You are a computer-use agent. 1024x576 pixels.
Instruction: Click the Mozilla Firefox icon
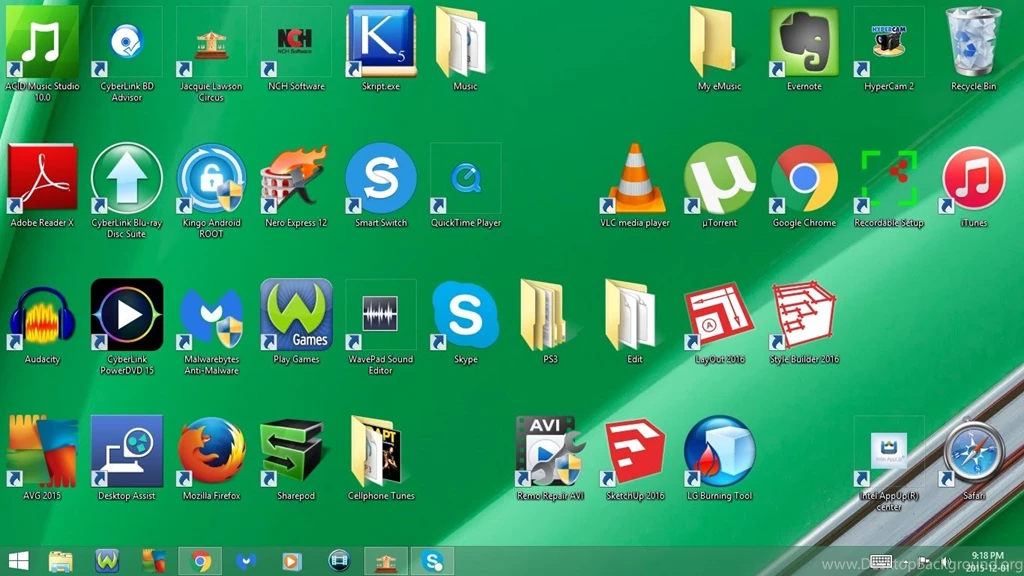pyautogui.click(x=211, y=452)
